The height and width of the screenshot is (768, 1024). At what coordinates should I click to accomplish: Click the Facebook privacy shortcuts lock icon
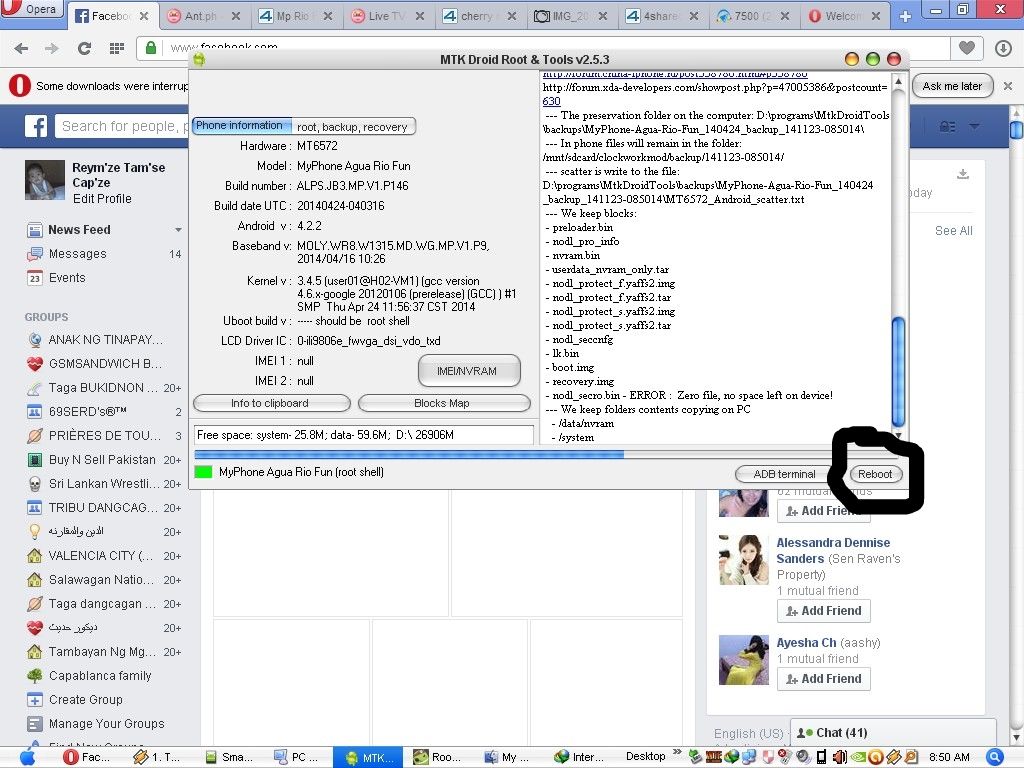coord(946,126)
